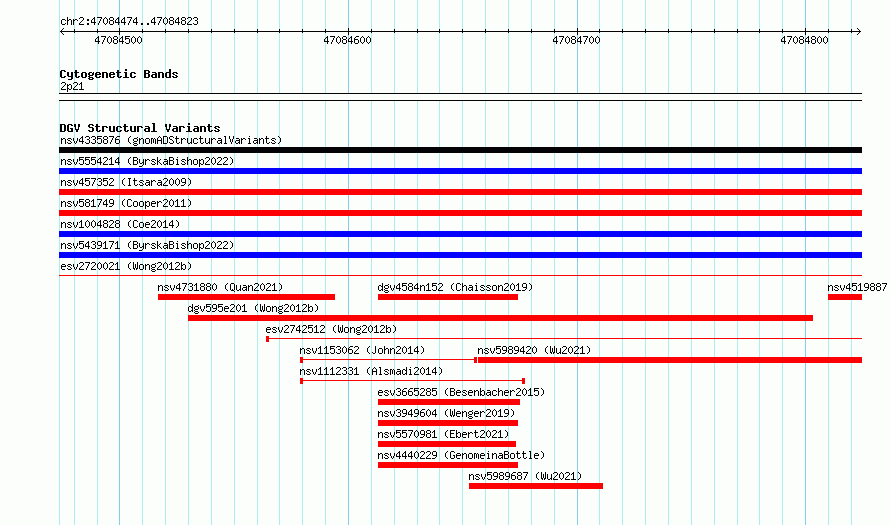
Task: Click the 2p21 cytogenetic band bar
Action: [460, 97]
